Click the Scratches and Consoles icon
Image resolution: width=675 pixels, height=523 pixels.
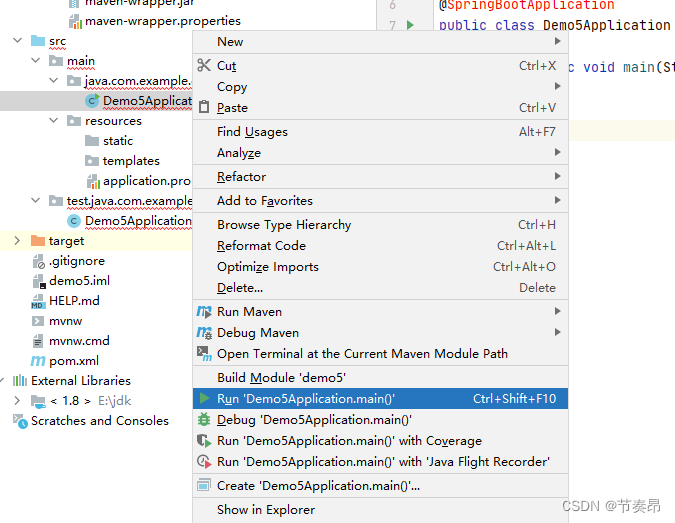point(20,421)
